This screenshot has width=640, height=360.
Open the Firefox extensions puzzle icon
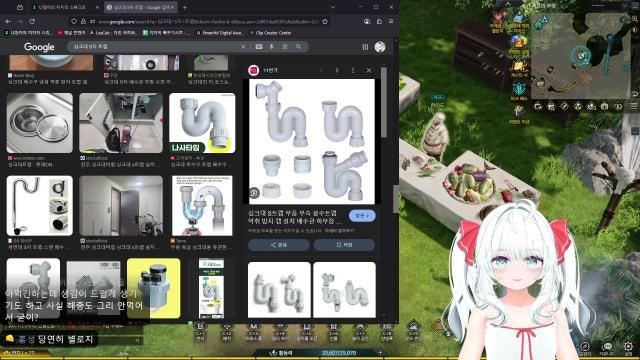379,21
